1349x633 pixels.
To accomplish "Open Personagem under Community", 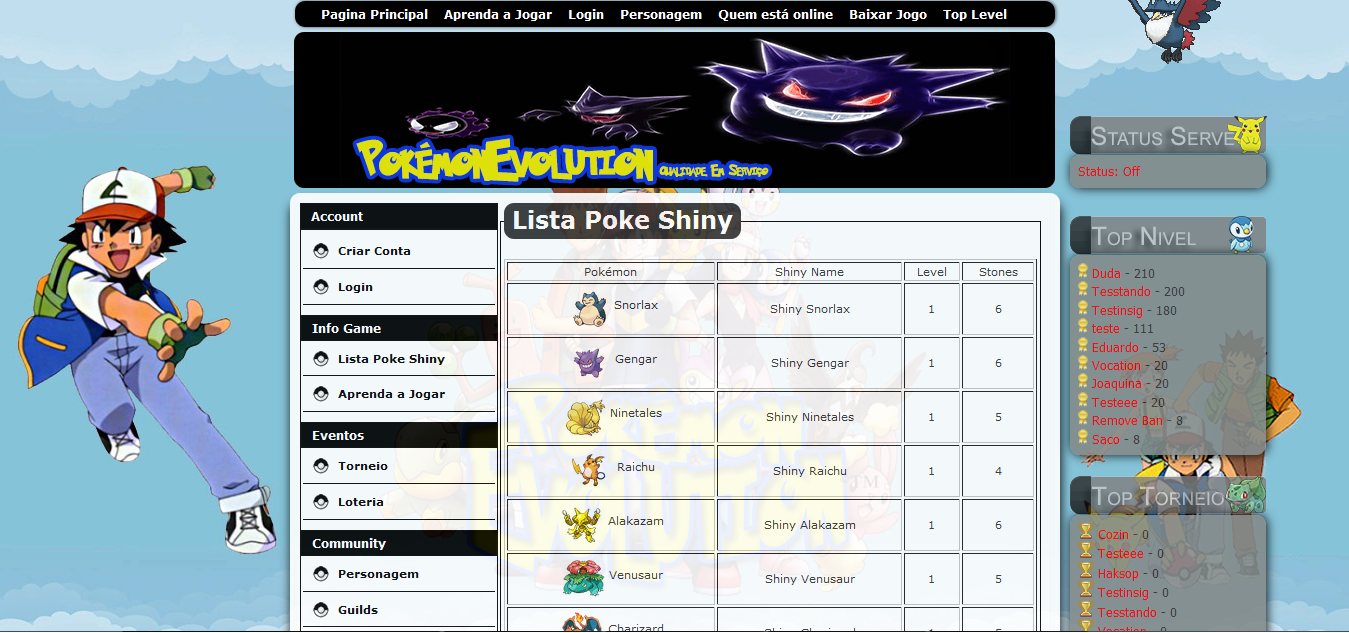I will tap(378, 574).
